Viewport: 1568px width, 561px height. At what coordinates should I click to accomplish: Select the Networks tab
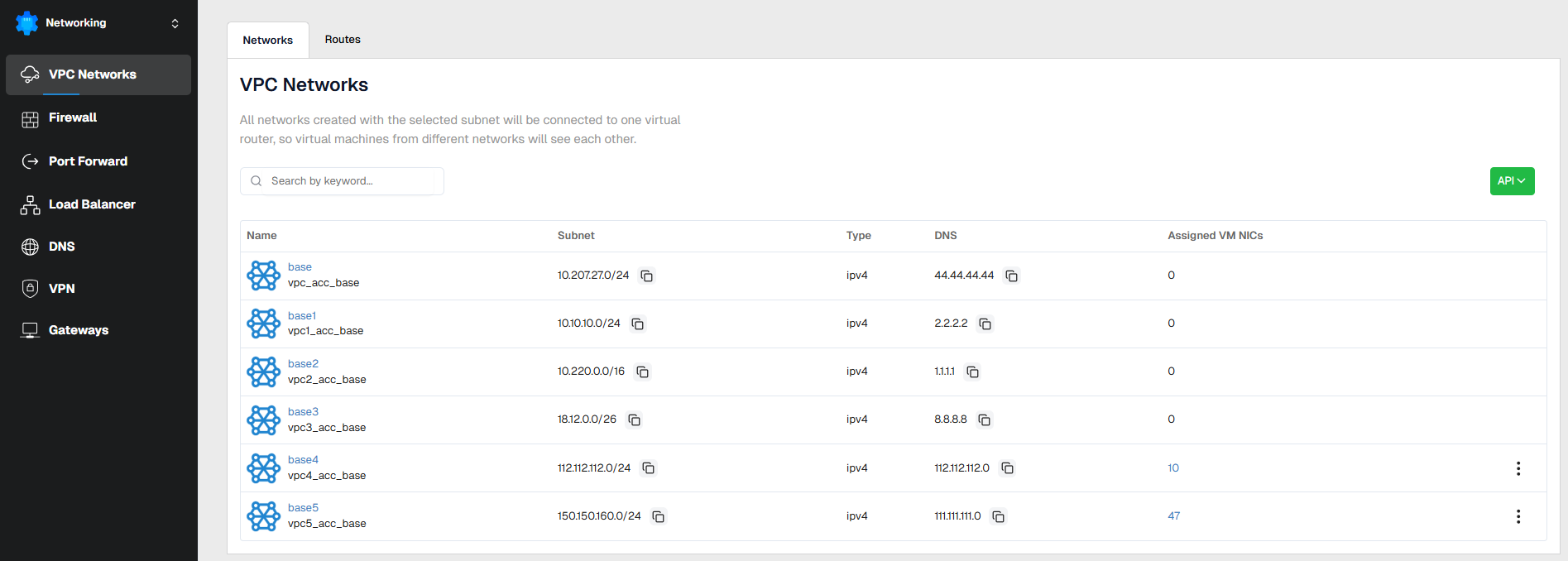click(267, 40)
